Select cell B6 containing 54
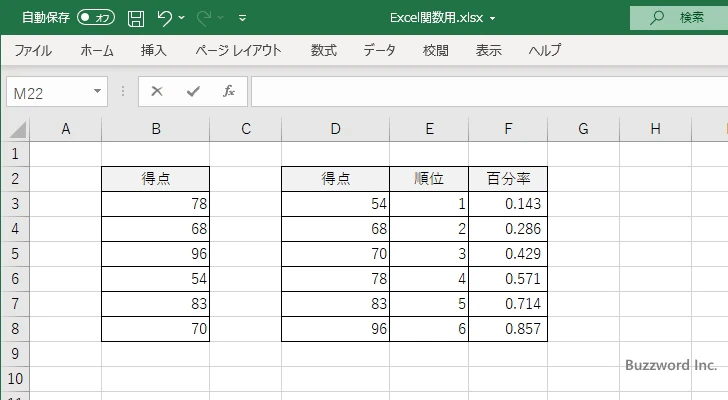This screenshot has width=728, height=400. (156, 279)
